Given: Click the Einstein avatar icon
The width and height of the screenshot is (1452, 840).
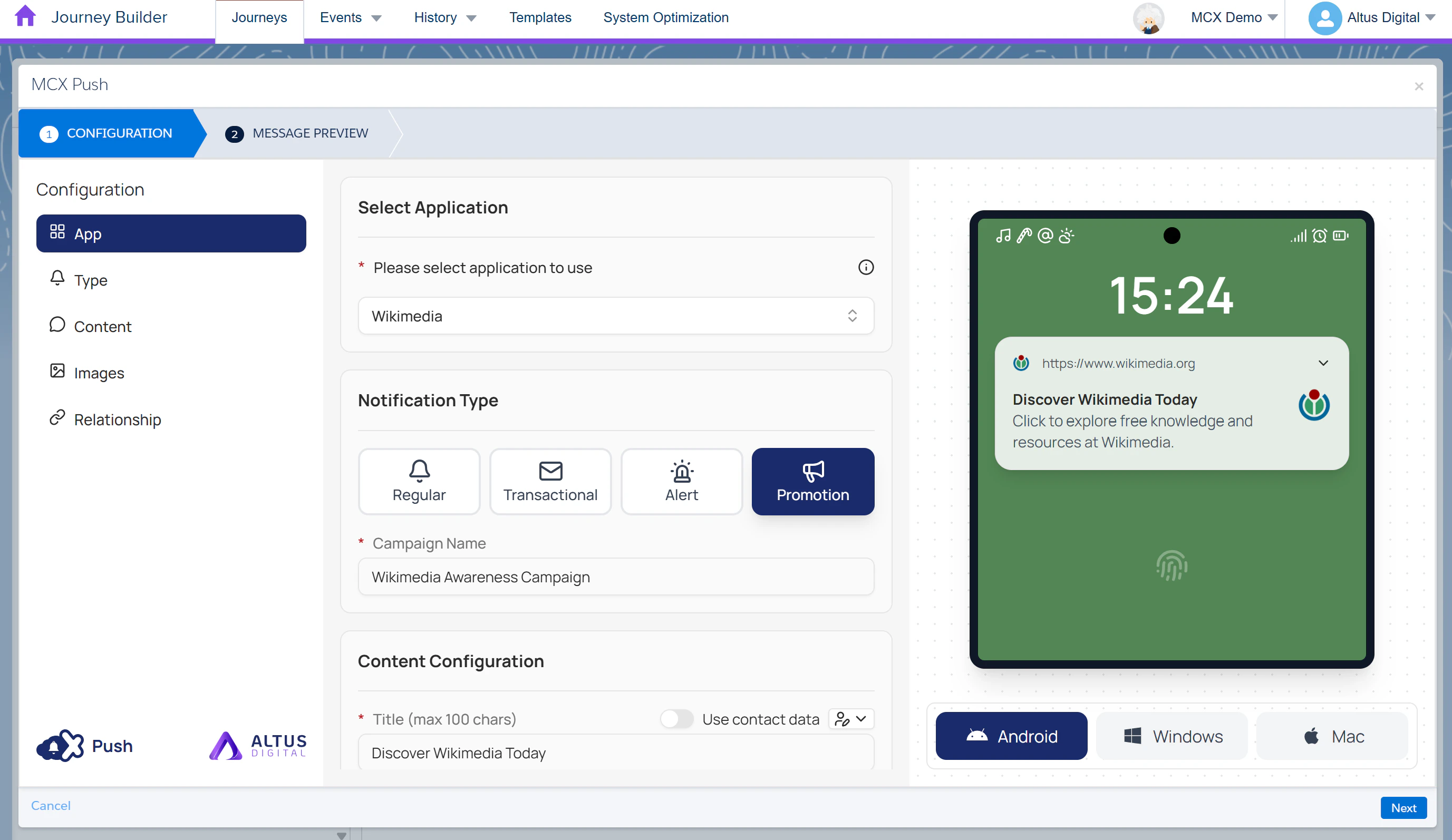Looking at the screenshot, I should pos(1148,18).
